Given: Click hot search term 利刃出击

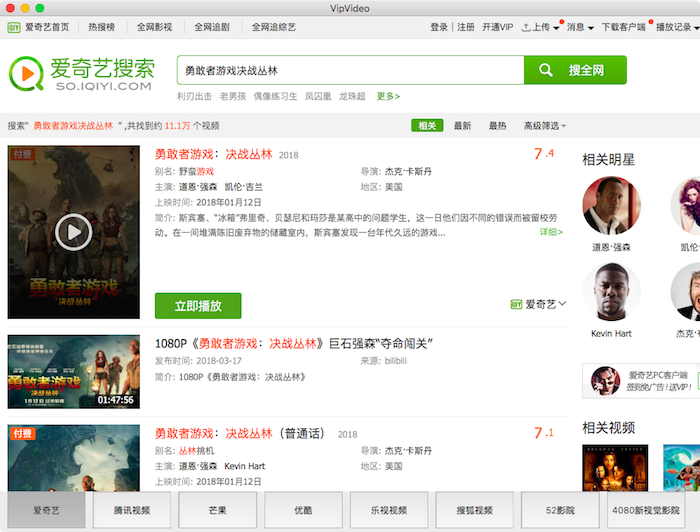Looking at the screenshot, I should (194, 96).
